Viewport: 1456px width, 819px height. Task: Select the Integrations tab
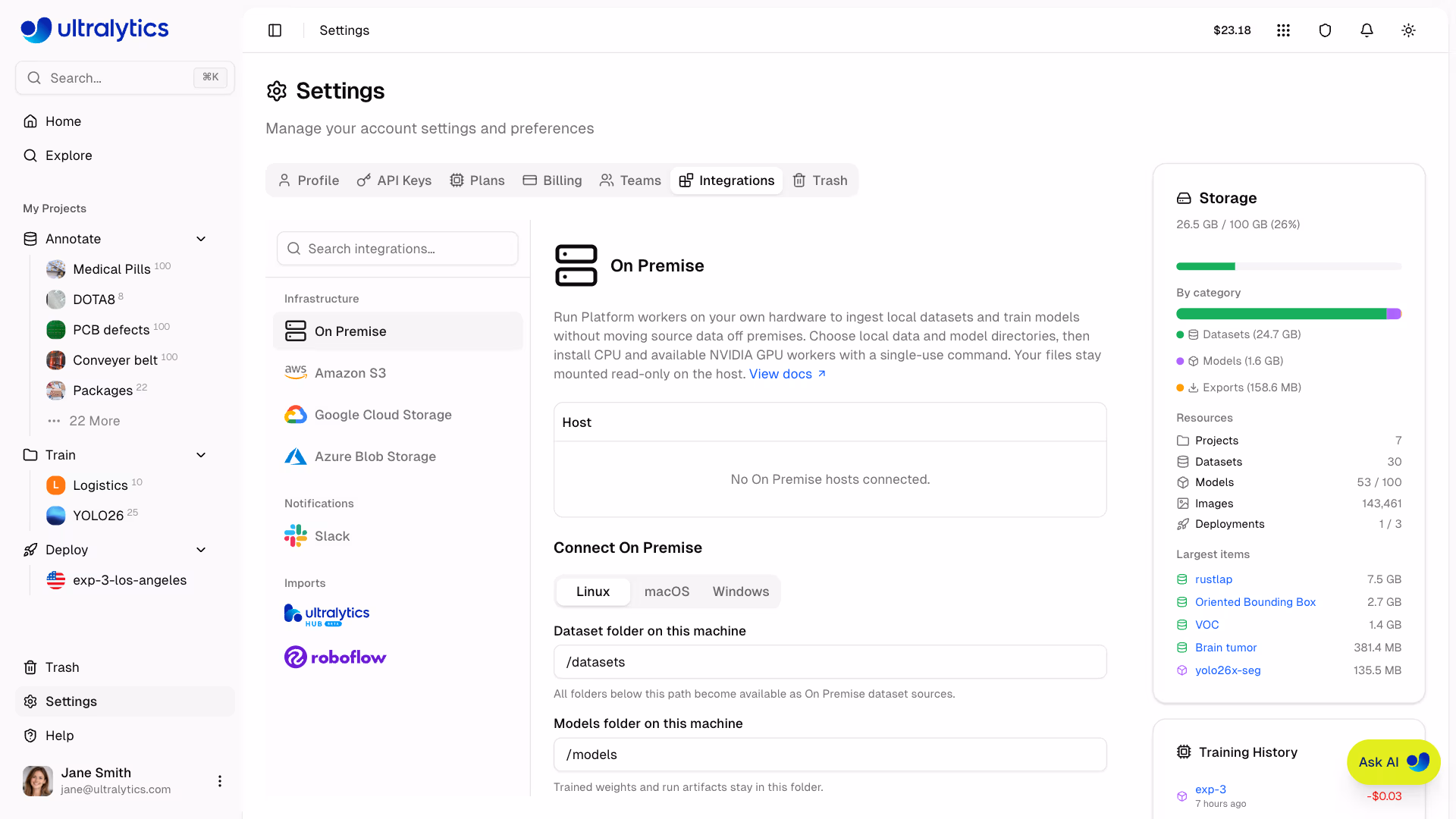tap(726, 180)
